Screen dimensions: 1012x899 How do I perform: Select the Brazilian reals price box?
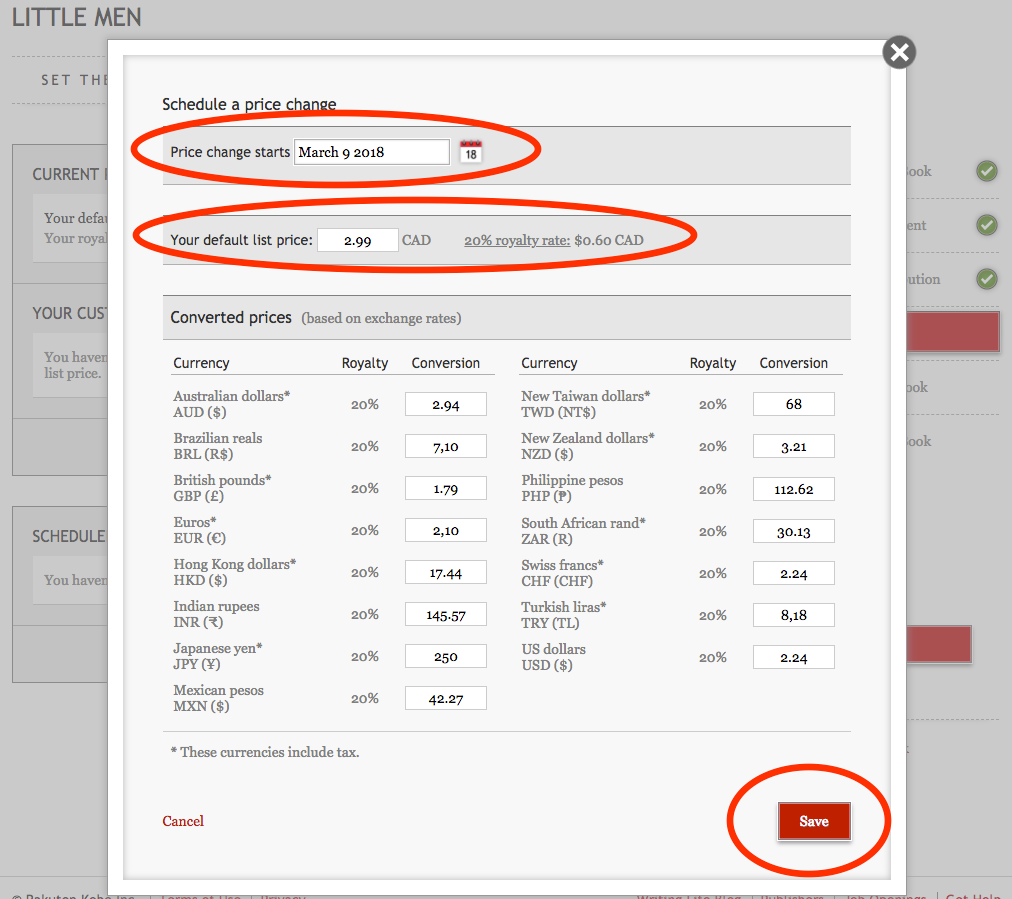[445, 446]
